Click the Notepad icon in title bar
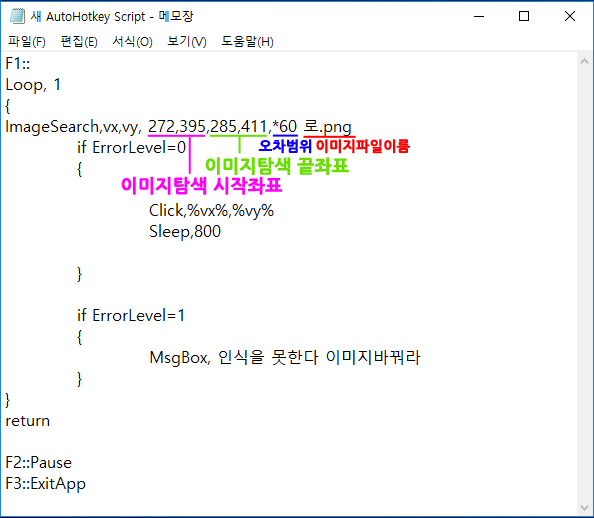This screenshot has width=594, height=518. coord(17,16)
